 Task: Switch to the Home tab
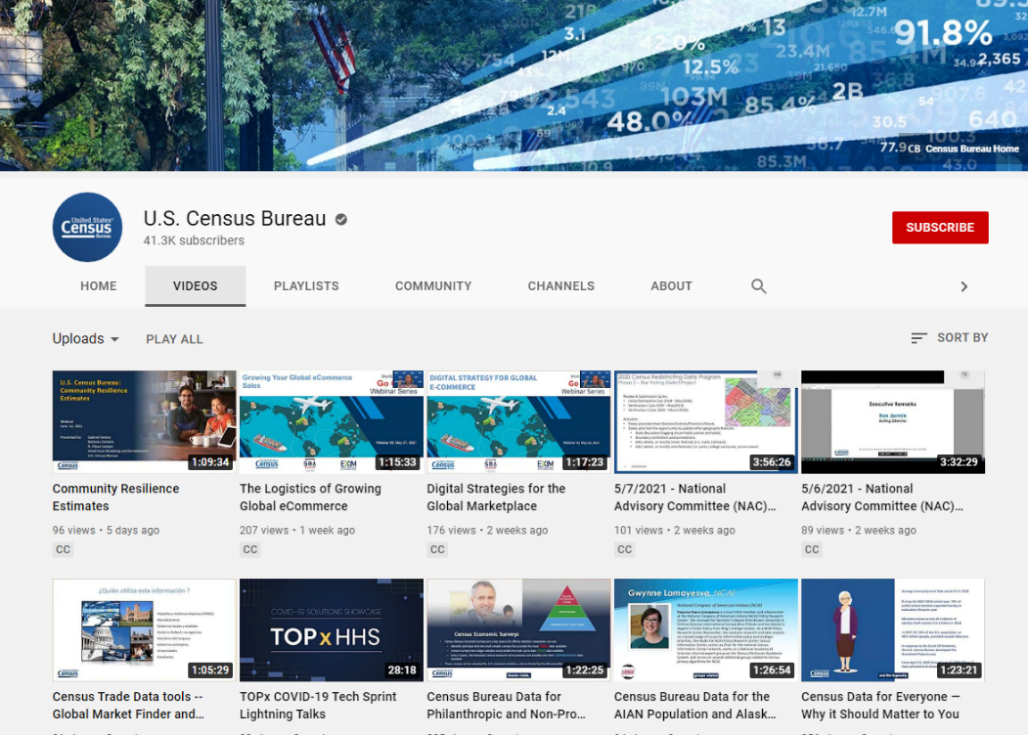98,286
